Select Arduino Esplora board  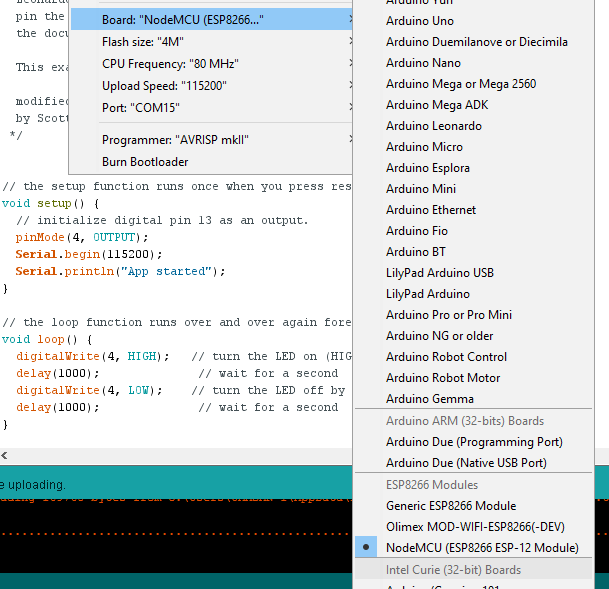(474, 167)
